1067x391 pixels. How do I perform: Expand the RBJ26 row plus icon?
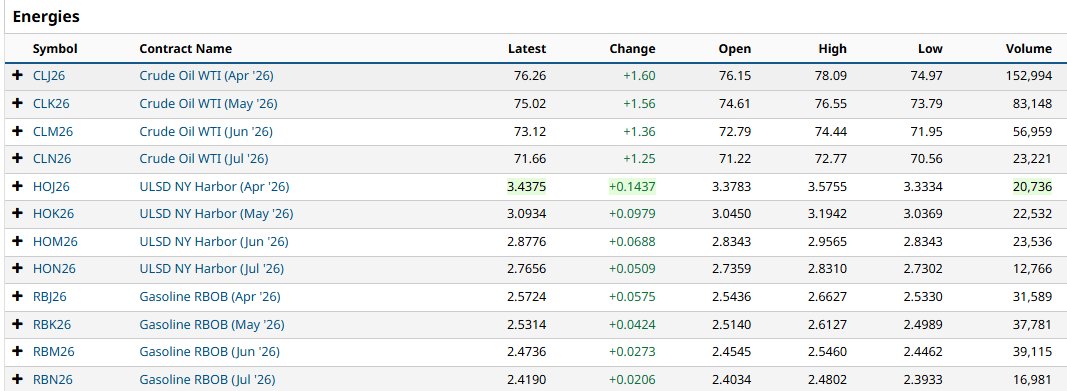point(18,296)
